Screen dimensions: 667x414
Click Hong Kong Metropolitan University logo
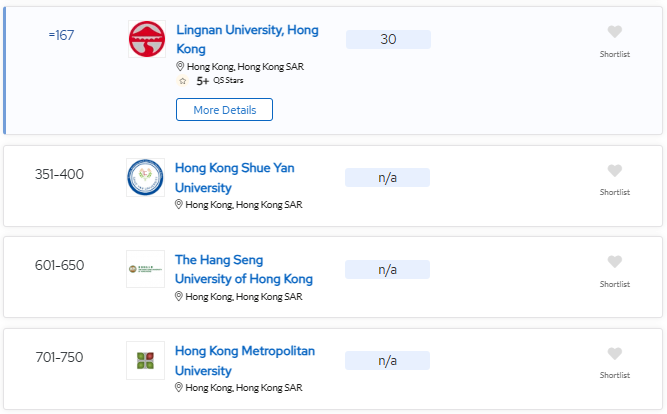point(145,360)
